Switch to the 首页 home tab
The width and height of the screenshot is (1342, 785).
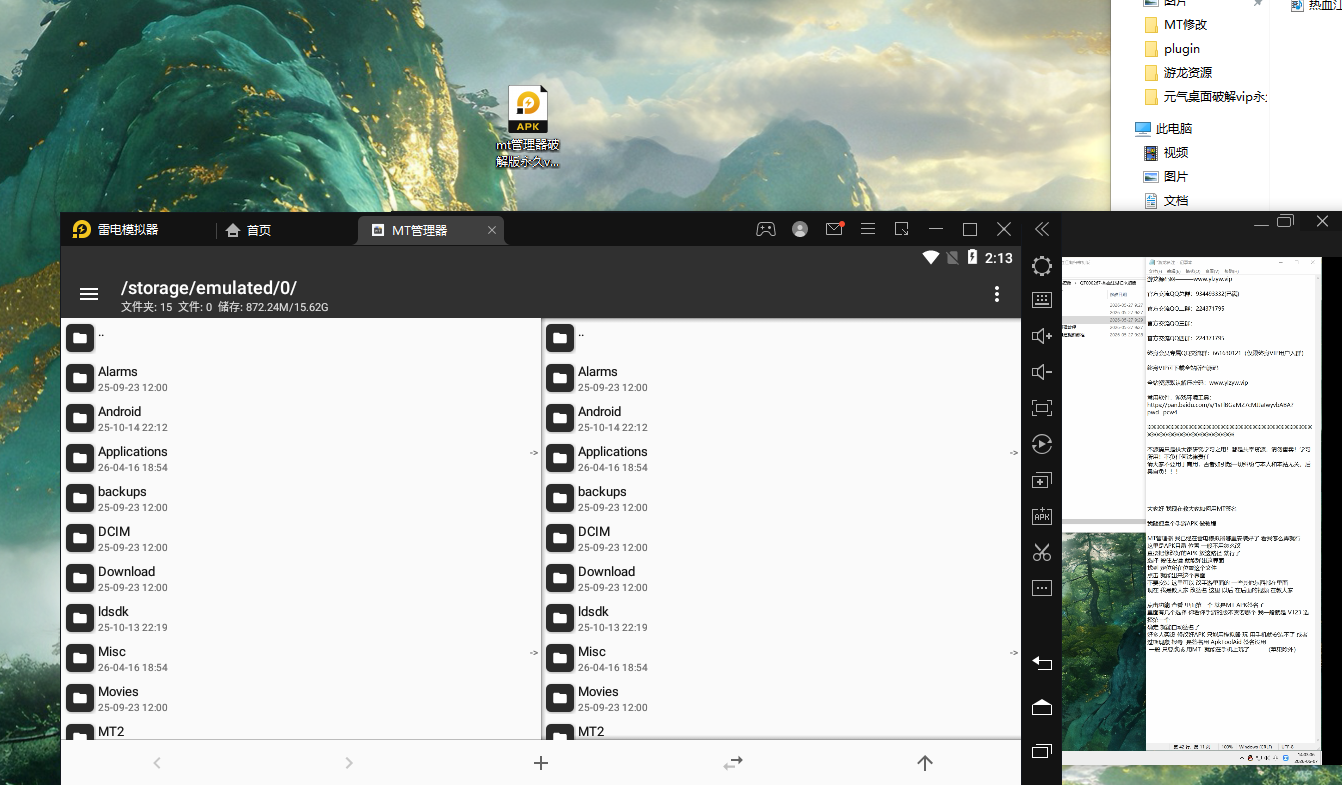249,230
